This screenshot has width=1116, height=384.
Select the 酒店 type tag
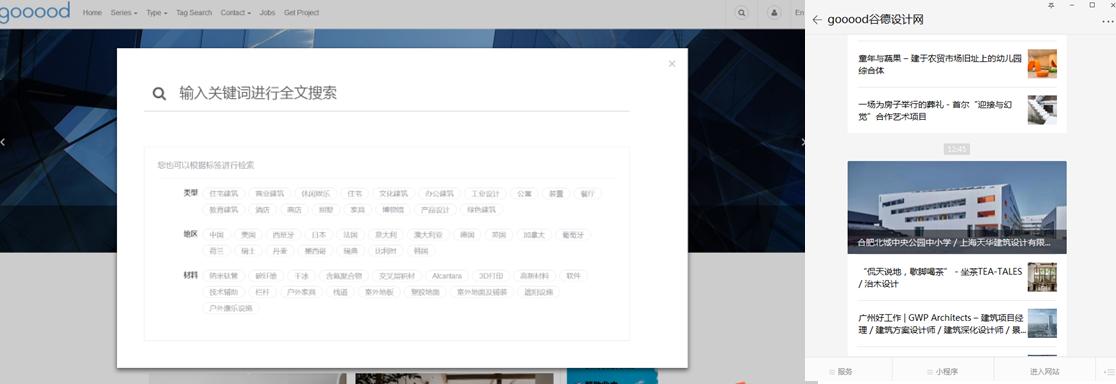click(263, 210)
